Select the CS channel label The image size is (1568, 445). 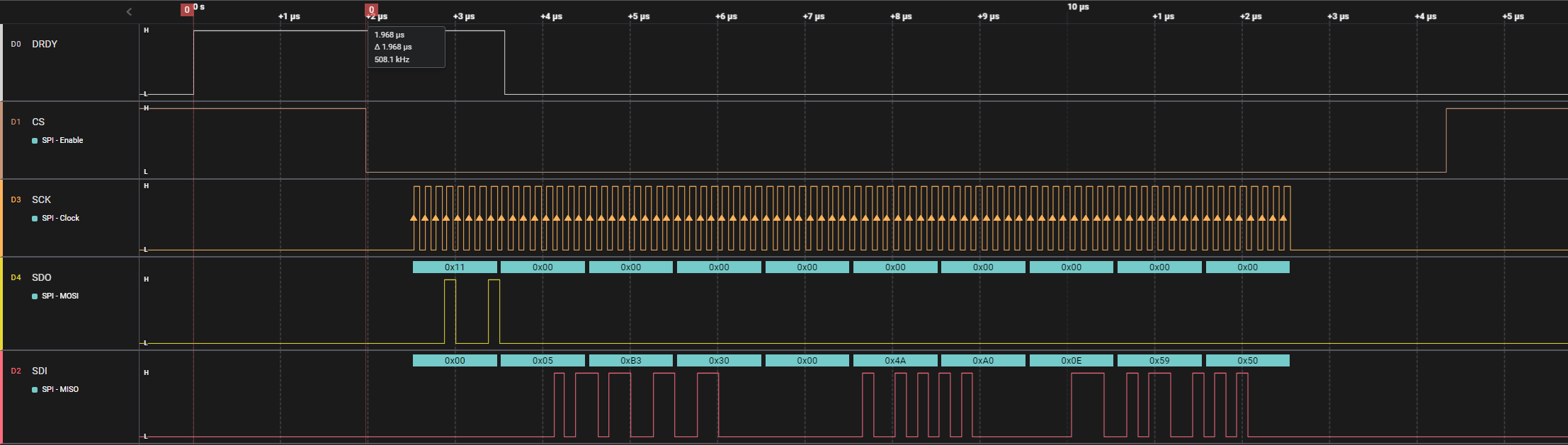(x=38, y=122)
